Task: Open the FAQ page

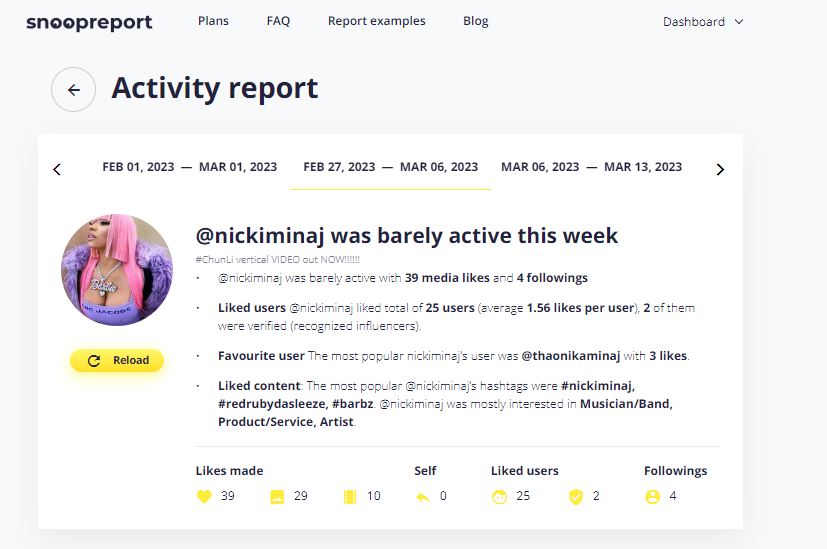Action: point(278,21)
